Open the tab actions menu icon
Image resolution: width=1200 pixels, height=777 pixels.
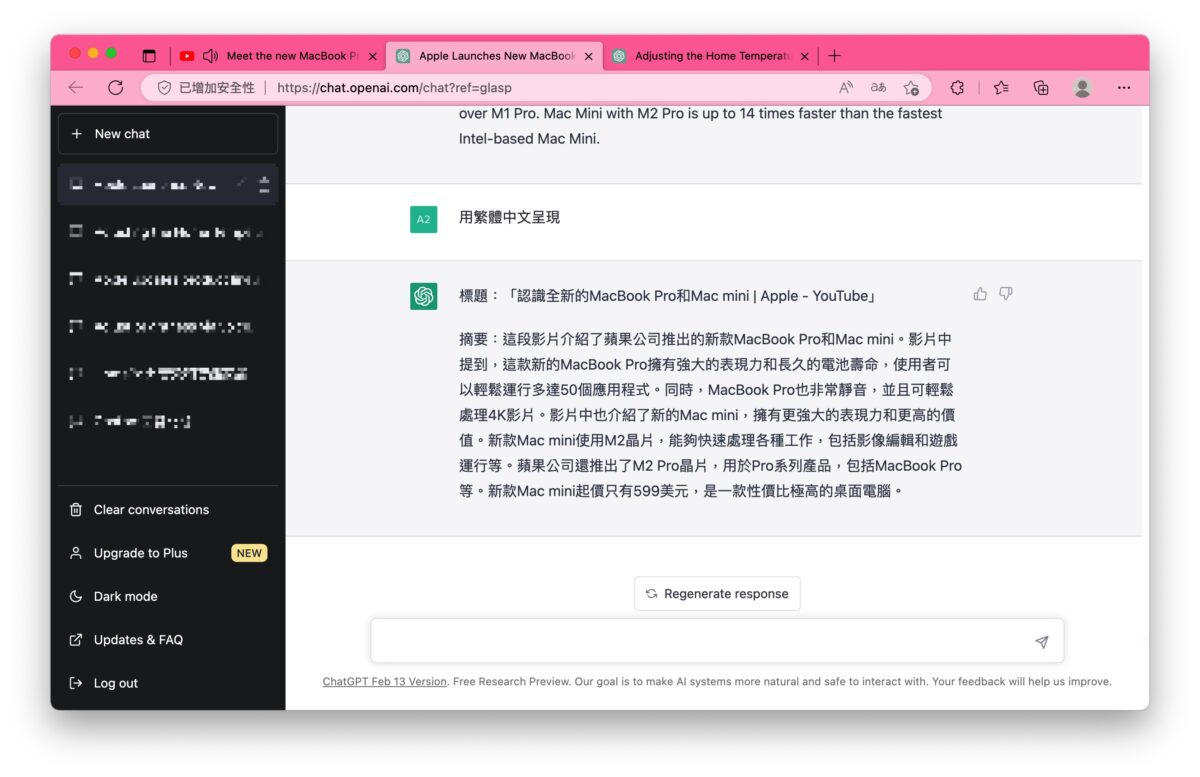coord(149,56)
